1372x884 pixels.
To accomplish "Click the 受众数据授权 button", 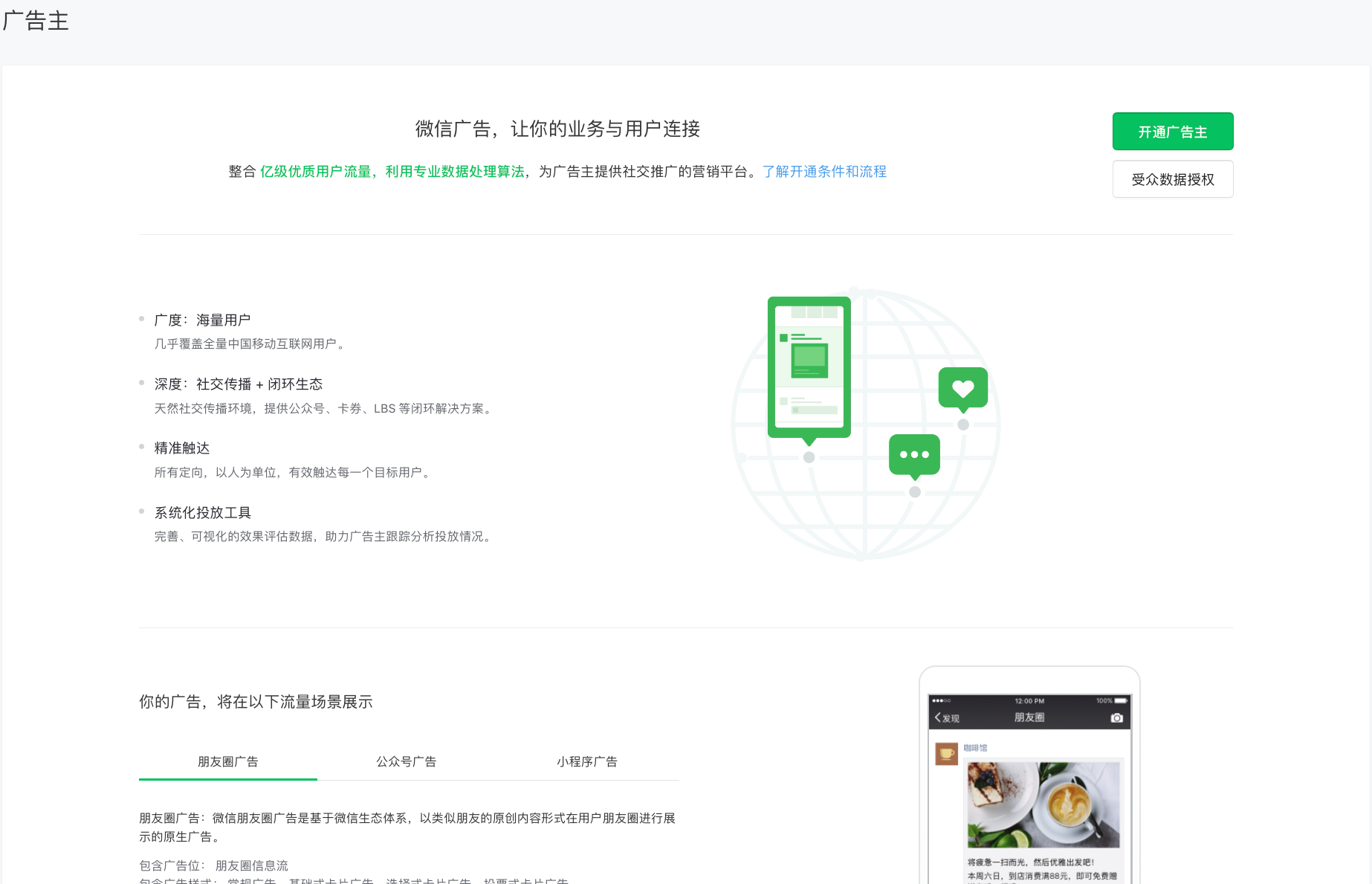I will click(x=1172, y=179).
